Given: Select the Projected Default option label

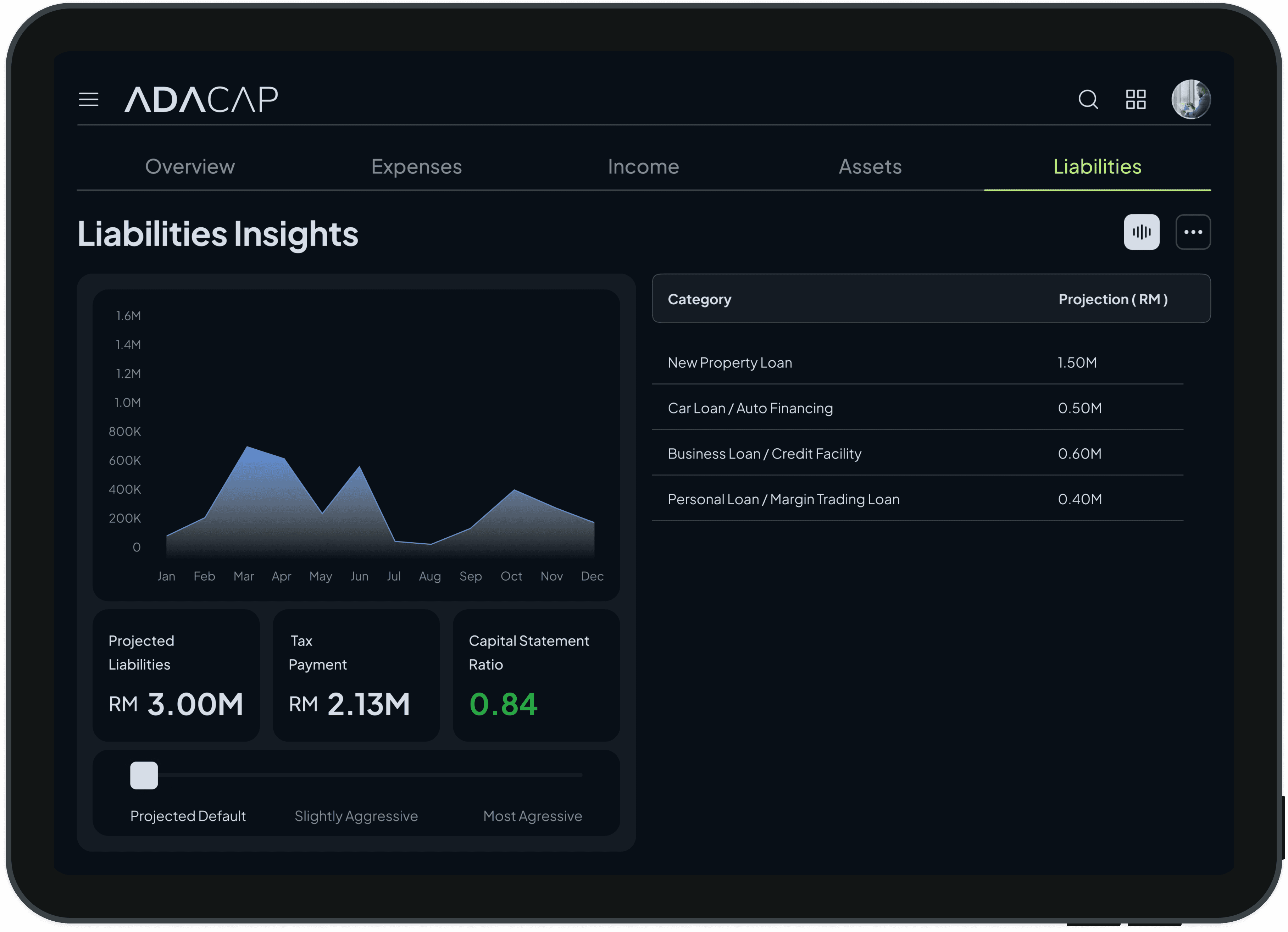Looking at the screenshot, I should (187, 816).
